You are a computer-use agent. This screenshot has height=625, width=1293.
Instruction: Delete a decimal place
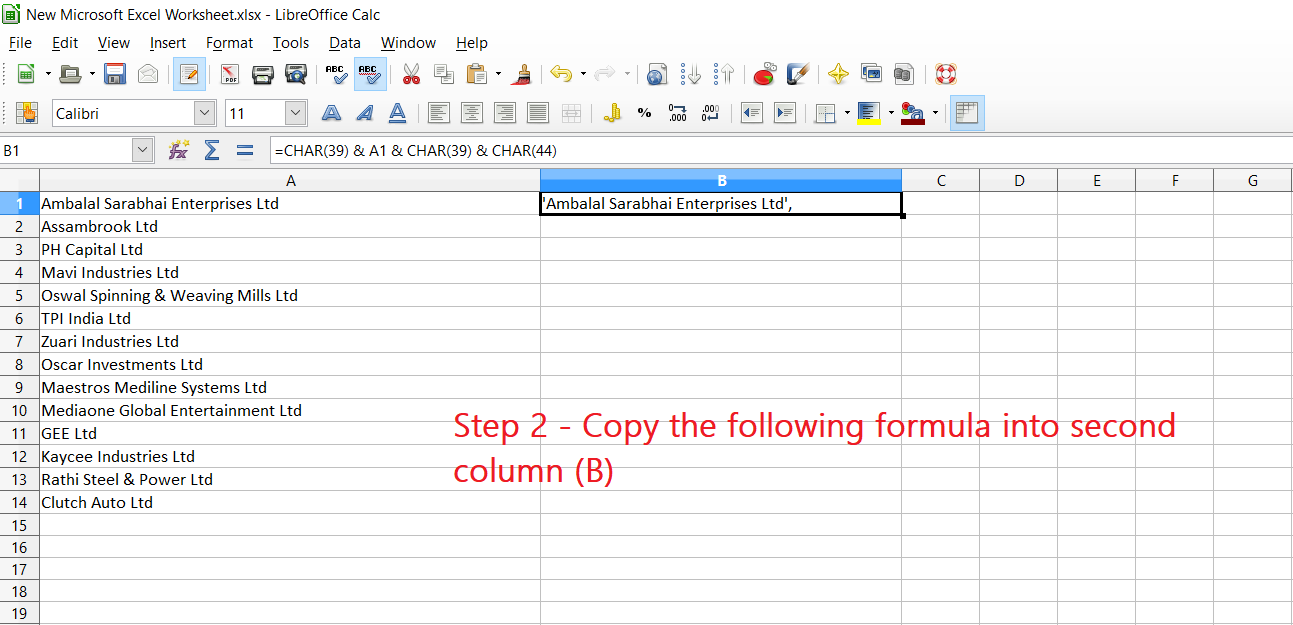click(x=711, y=113)
